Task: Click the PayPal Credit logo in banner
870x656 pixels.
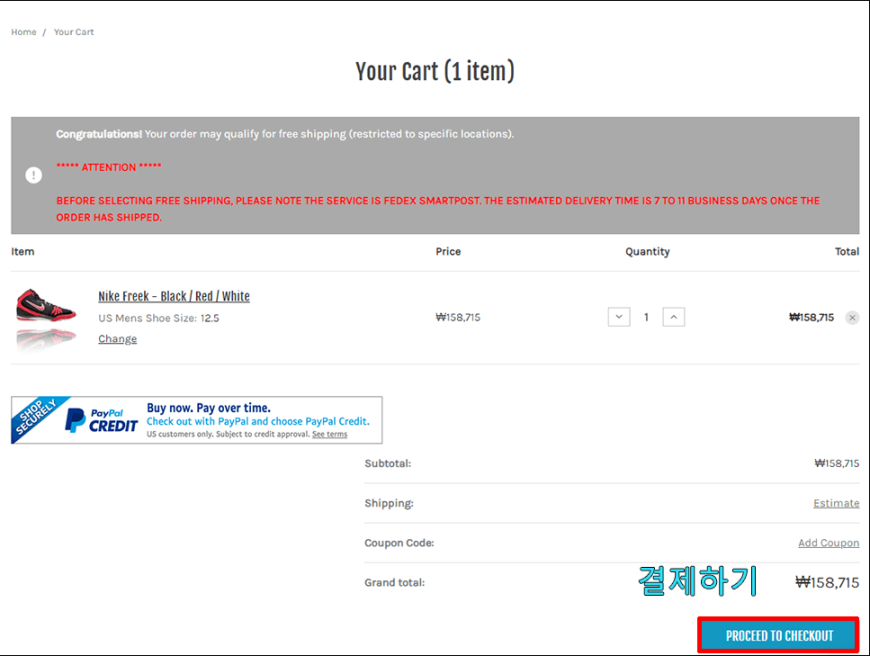Action: point(102,420)
